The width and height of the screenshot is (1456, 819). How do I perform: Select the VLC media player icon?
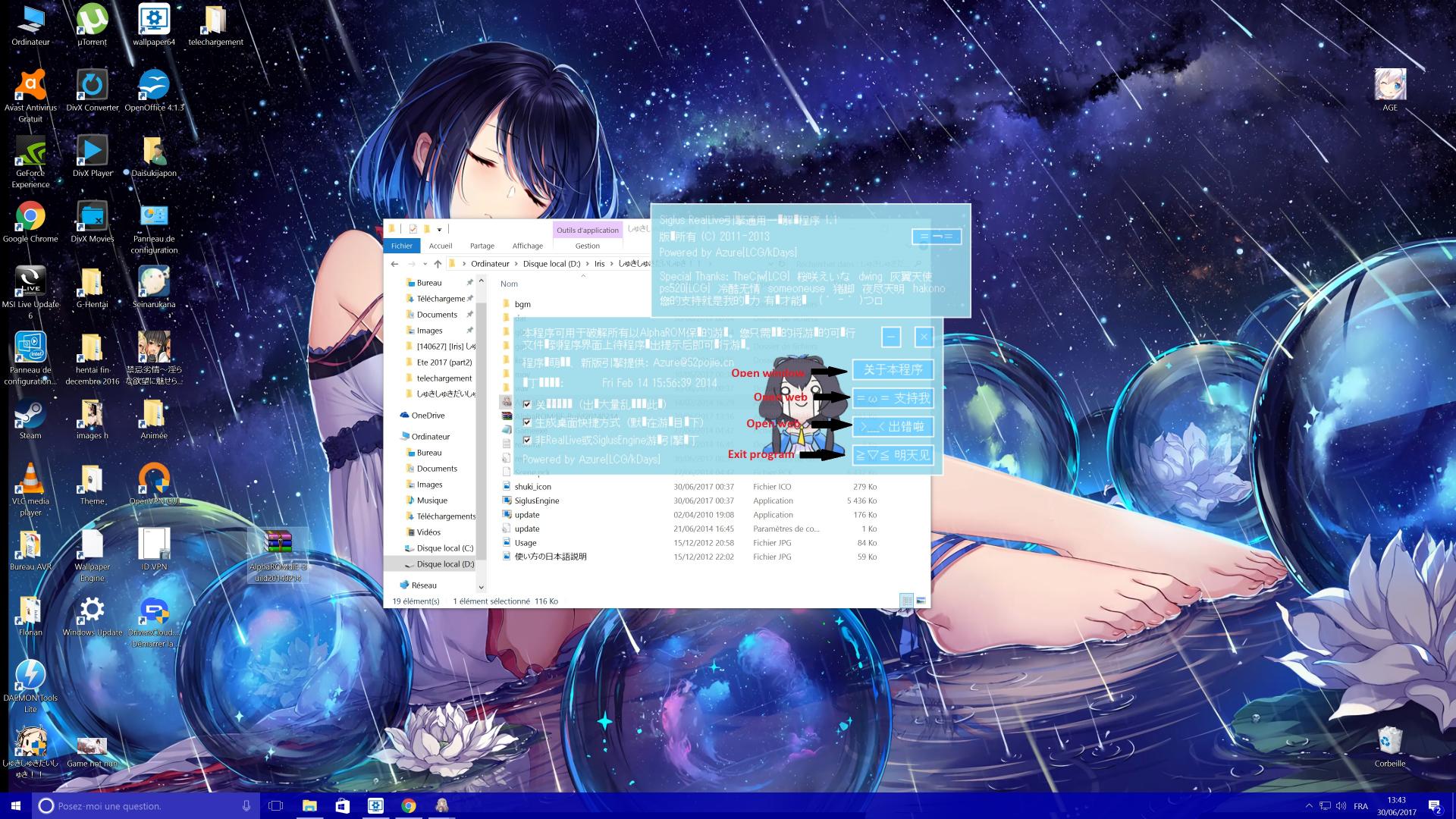click(x=30, y=490)
